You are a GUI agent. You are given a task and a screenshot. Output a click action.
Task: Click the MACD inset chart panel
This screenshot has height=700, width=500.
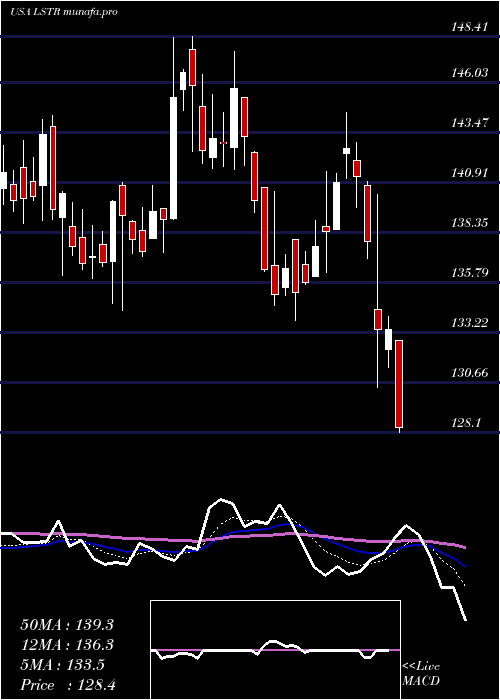(275, 650)
